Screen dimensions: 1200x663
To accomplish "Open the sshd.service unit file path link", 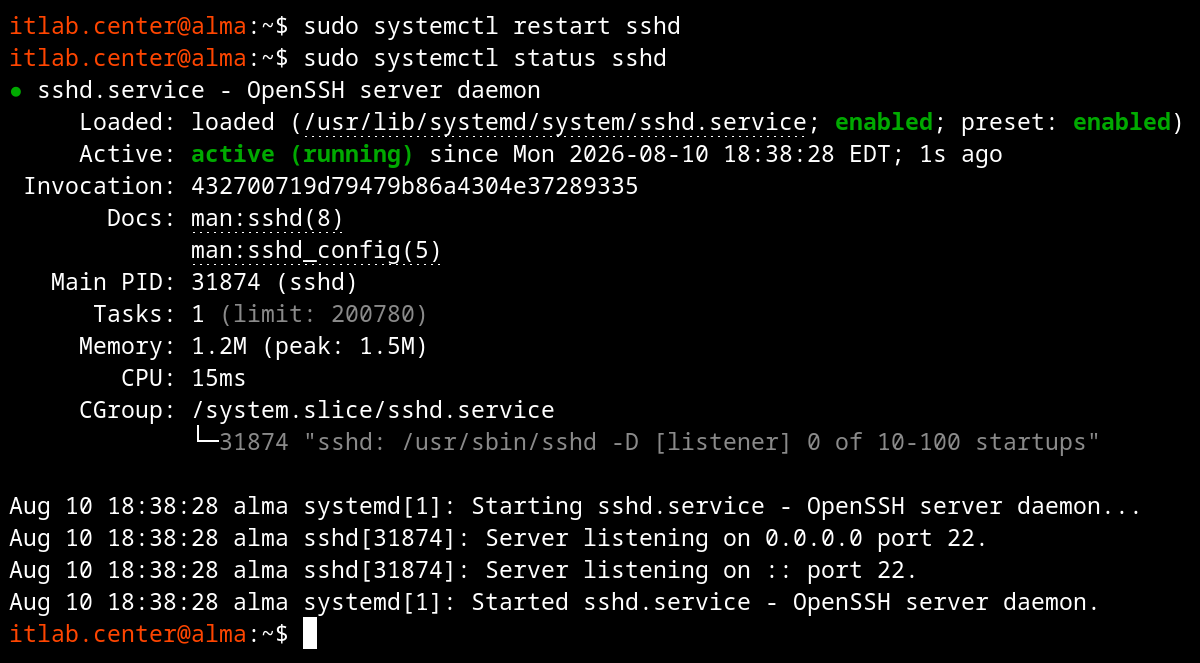I will coord(555,122).
